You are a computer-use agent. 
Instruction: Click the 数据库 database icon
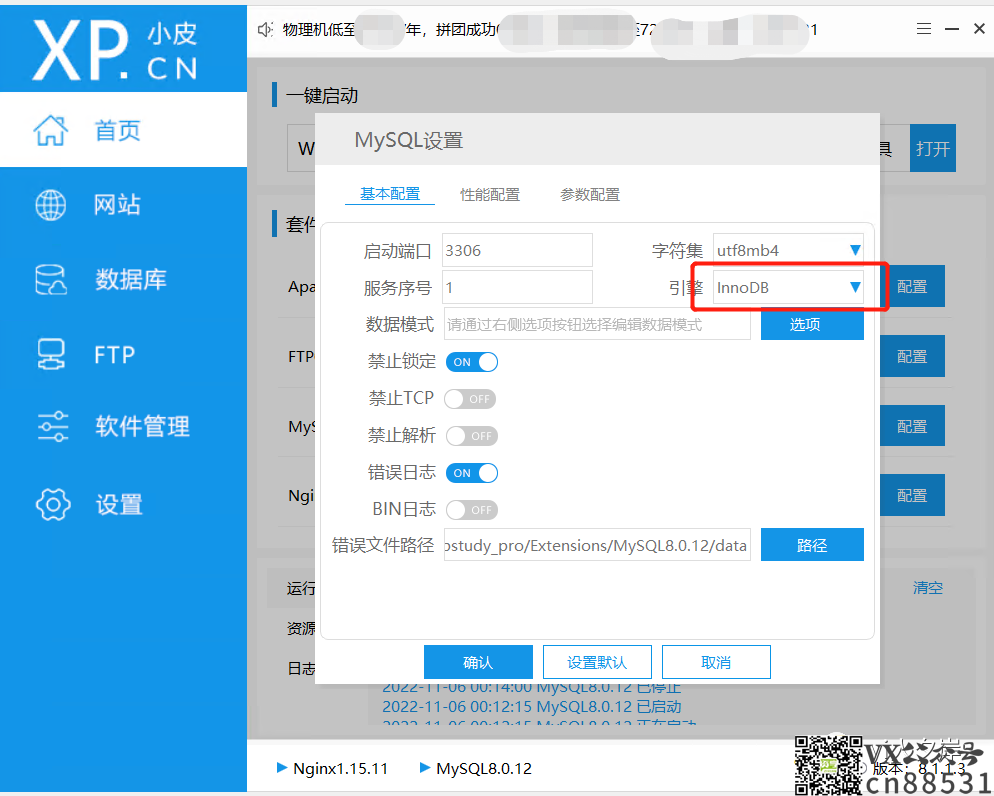[x=51, y=279]
